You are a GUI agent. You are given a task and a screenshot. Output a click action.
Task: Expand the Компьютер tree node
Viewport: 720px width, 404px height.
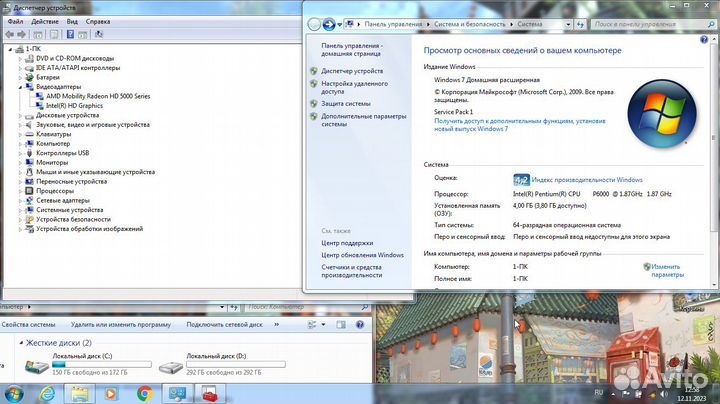[20, 144]
